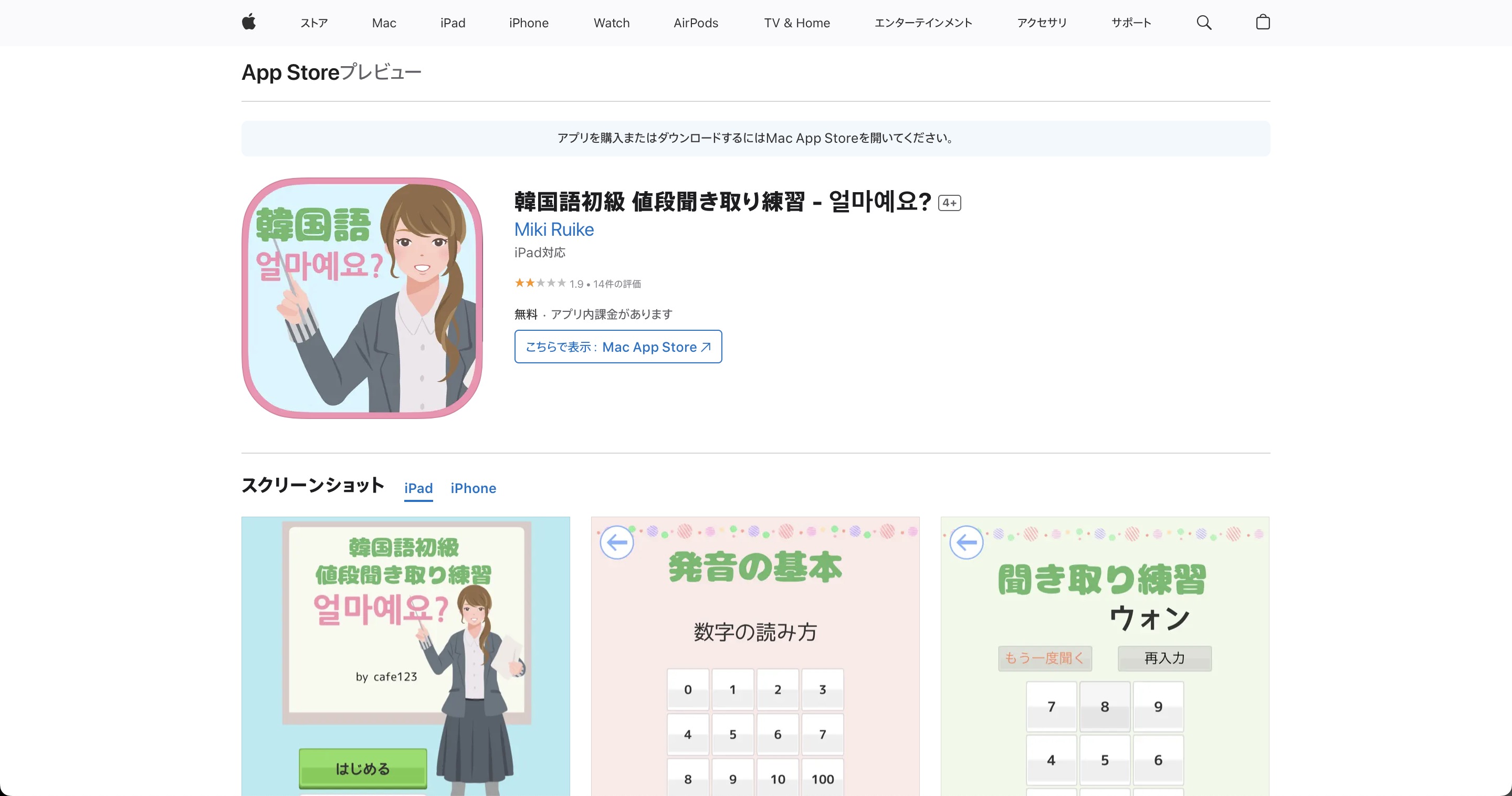Image resolution: width=1512 pixels, height=796 pixels.
Task: Open the shopping bag icon
Action: pyautogui.click(x=1263, y=22)
